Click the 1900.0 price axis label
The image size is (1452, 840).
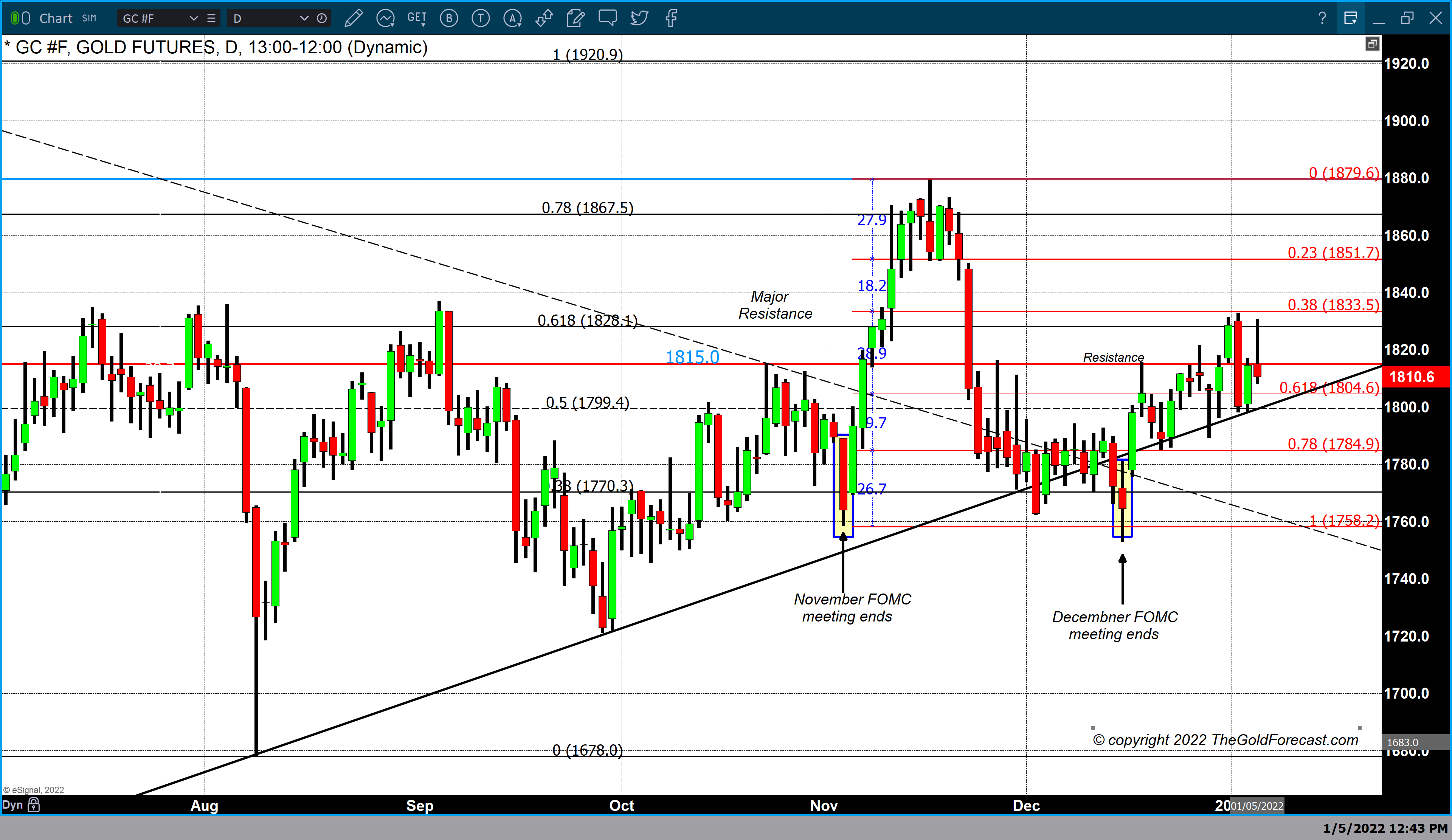coord(1406,121)
